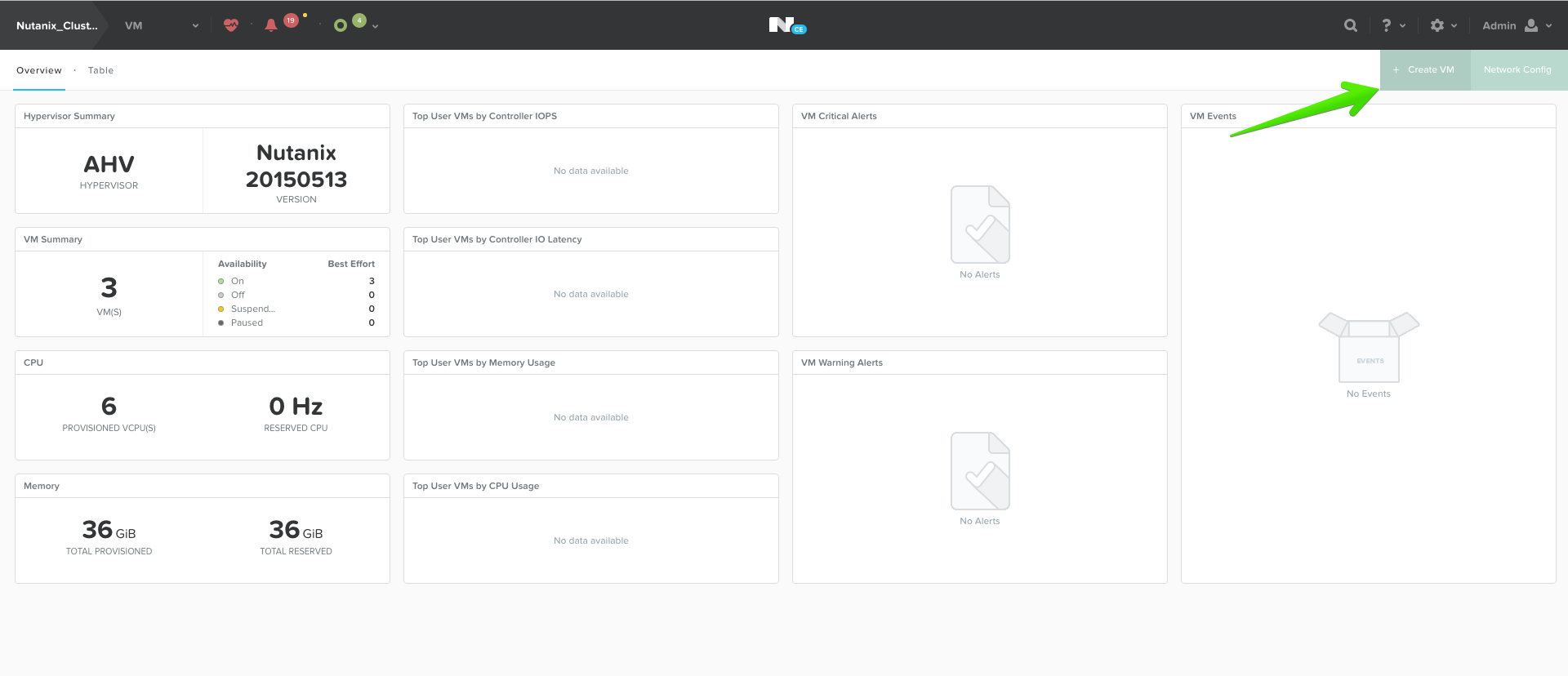Select the Memory widget title
Viewport: 1568px width, 676px height.
coord(42,486)
